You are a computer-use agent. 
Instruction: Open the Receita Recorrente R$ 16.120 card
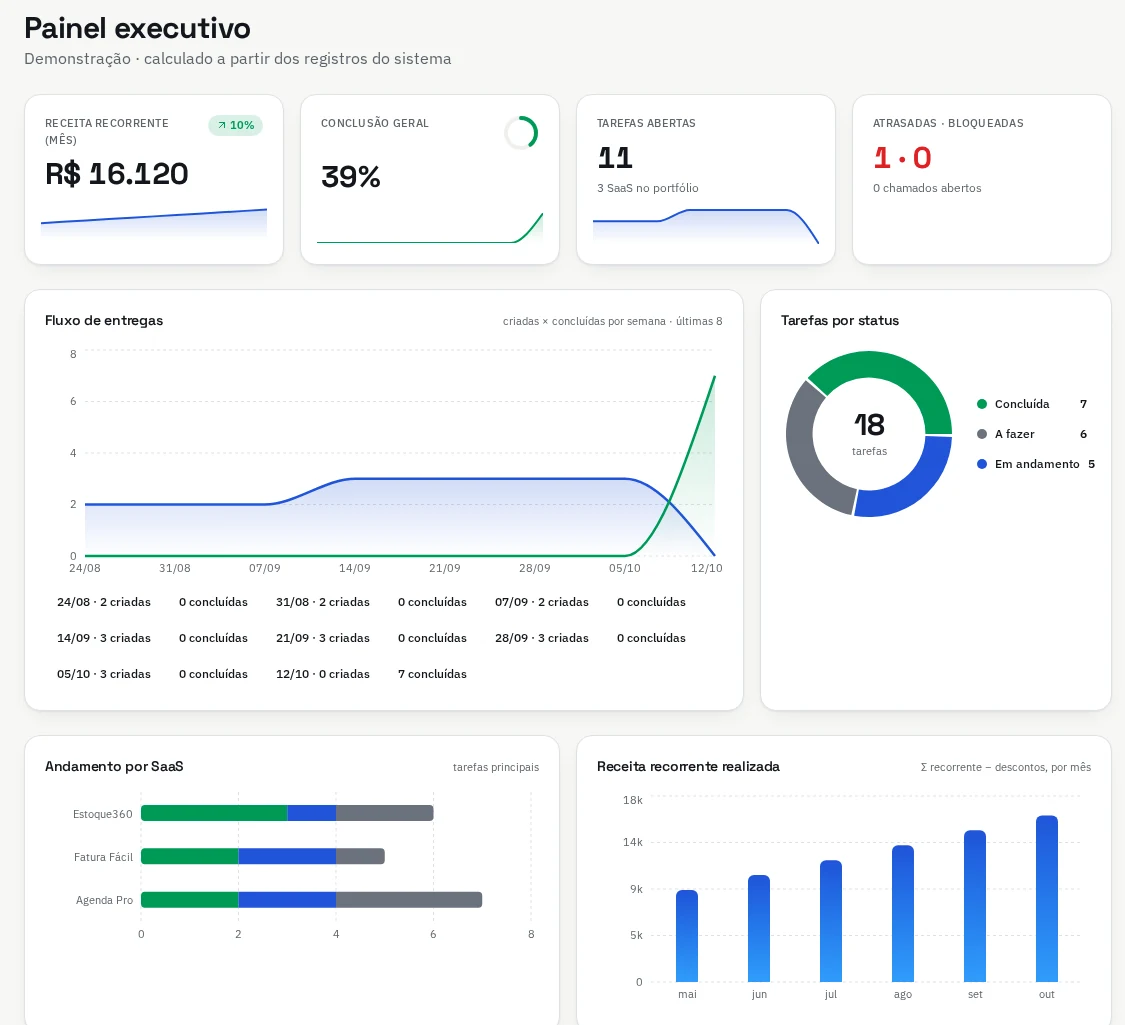(x=154, y=179)
